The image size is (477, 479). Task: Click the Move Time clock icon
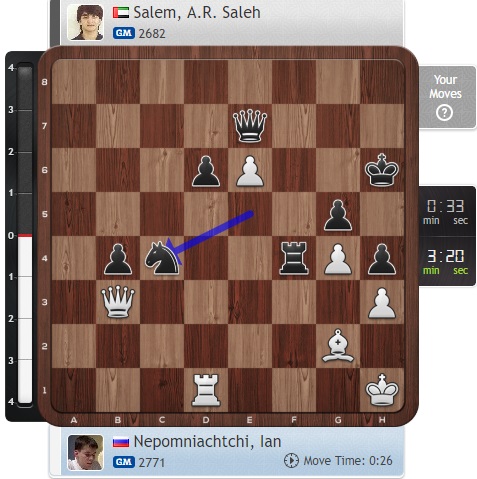coord(291,461)
